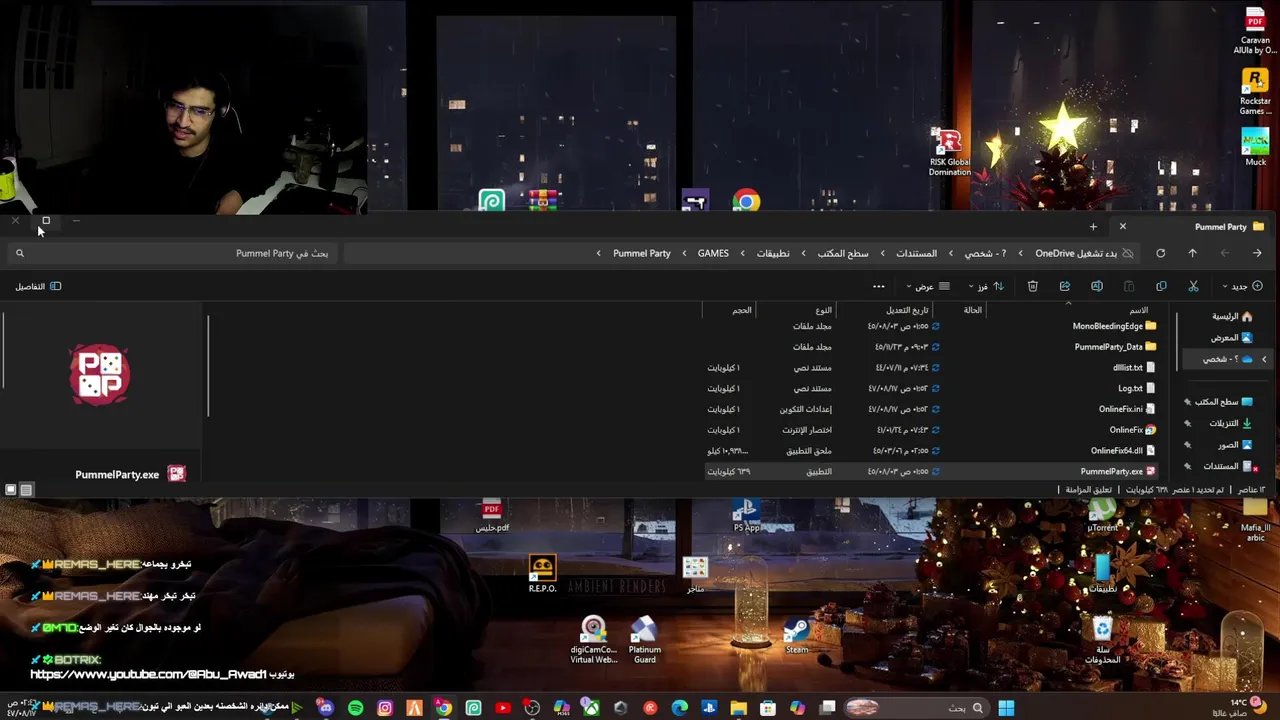The image size is (1280, 720).
Task: Open Rockstar Games desktop shortcut
Action: pos(1255,92)
